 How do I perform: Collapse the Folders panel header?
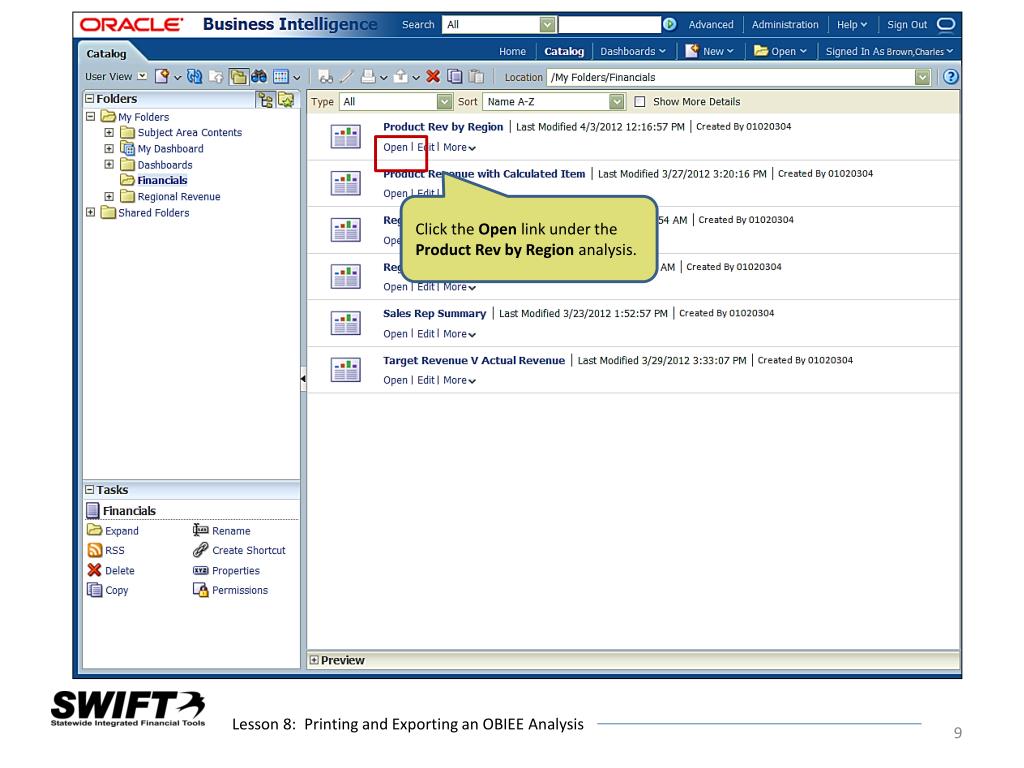[x=89, y=99]
